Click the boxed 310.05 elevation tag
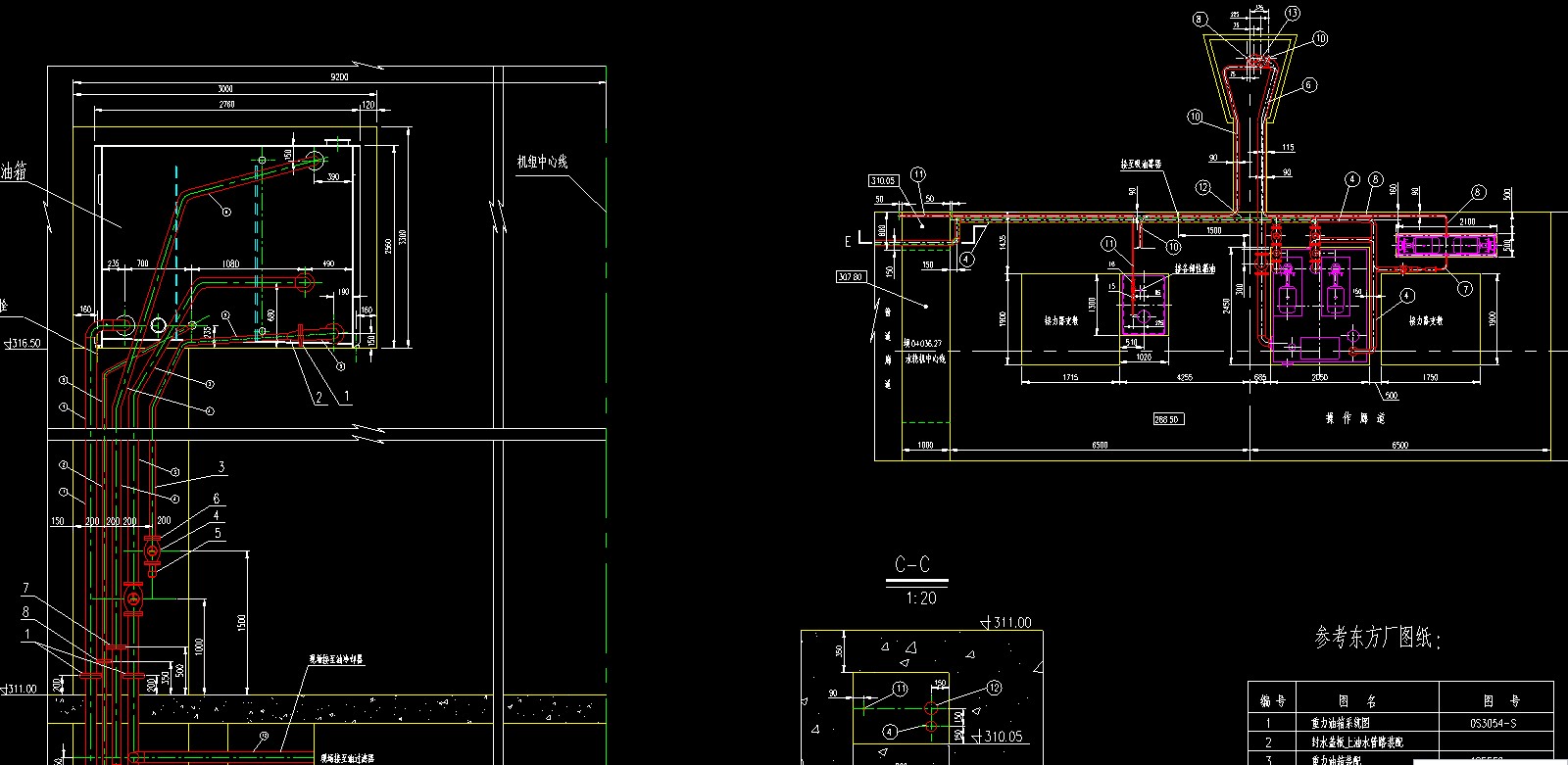Screen dimensions: 1568x765 [x=883, y=180]
